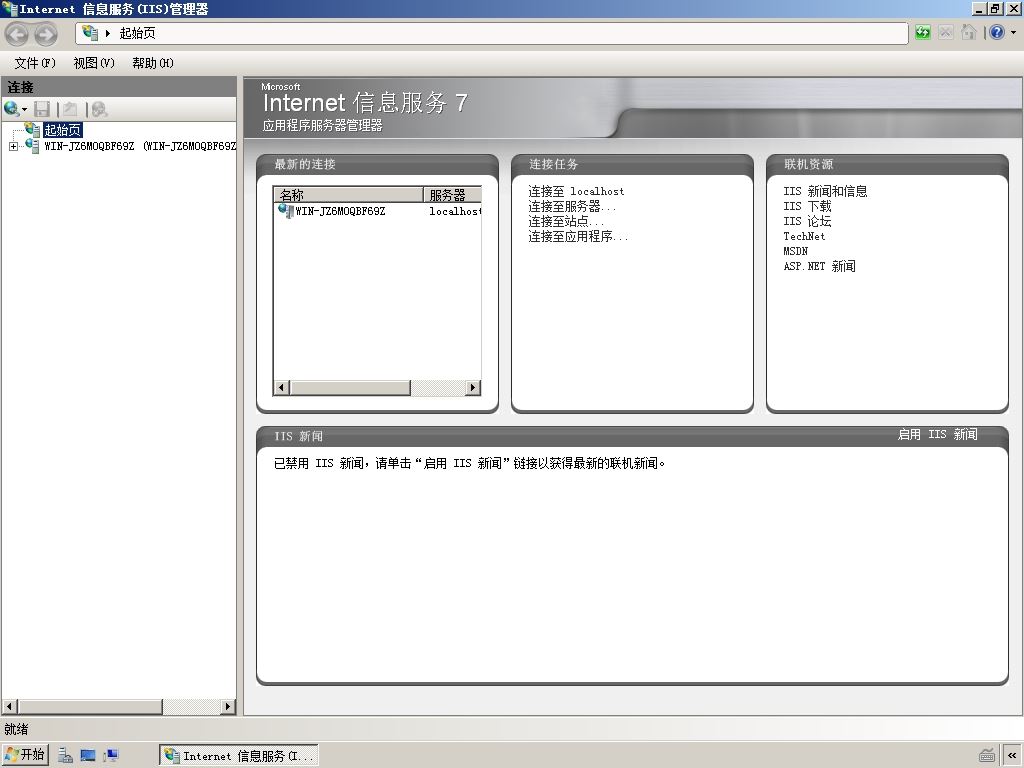Image resolution: width=1024 pixels, height=768 pixels.
Task: Open the 视图(V) menu
Action: pos(93,63)
